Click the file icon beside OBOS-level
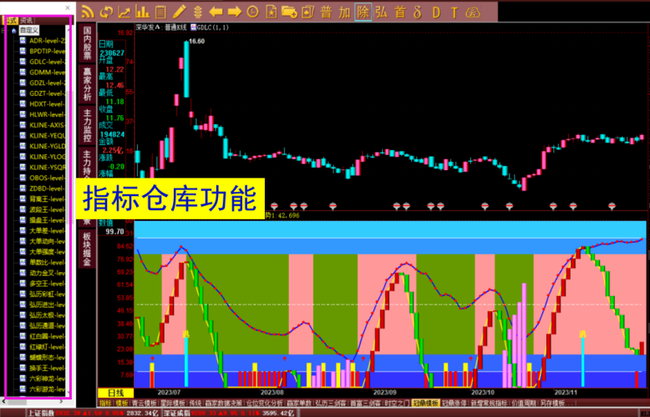 [23, 178]
